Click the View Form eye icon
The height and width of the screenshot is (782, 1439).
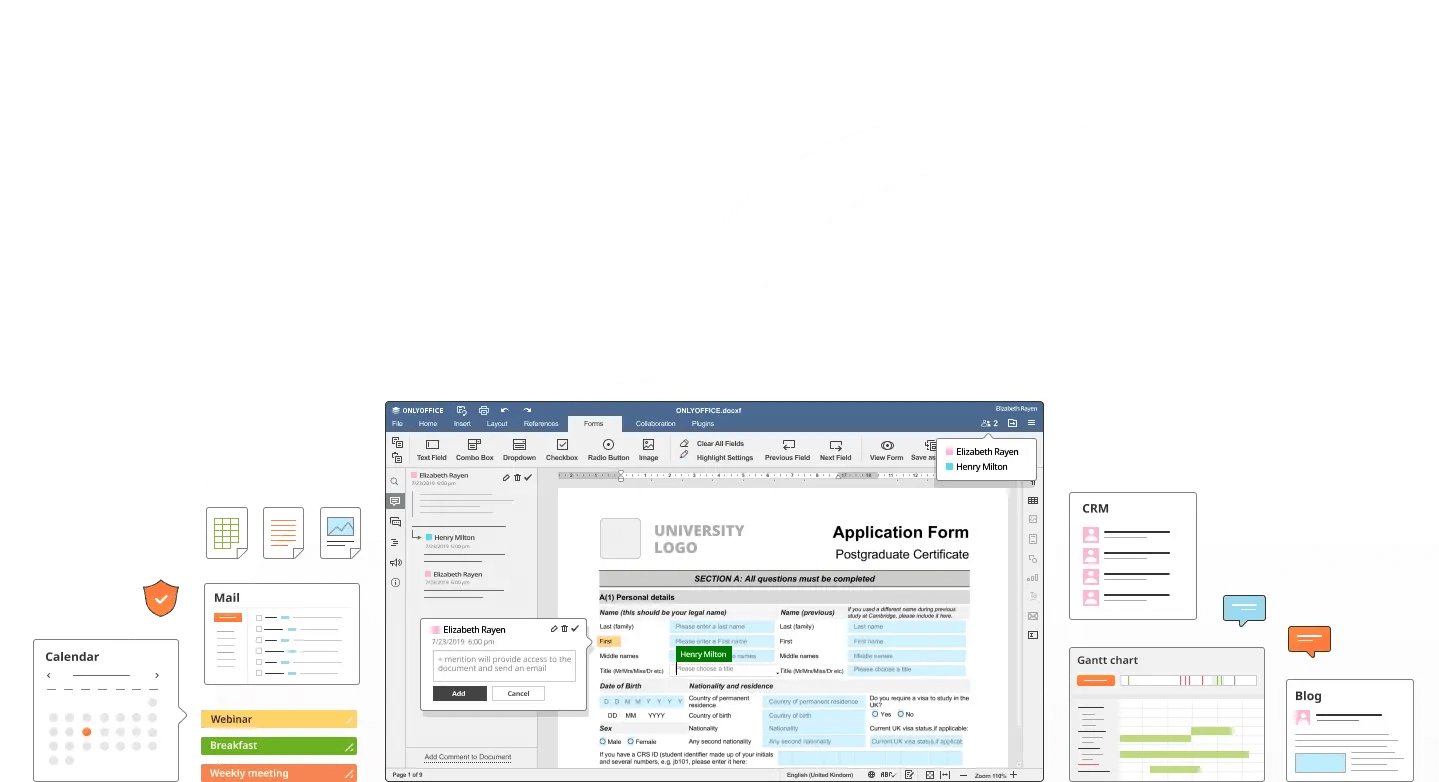pyautogui.click(x=887, y=445)
